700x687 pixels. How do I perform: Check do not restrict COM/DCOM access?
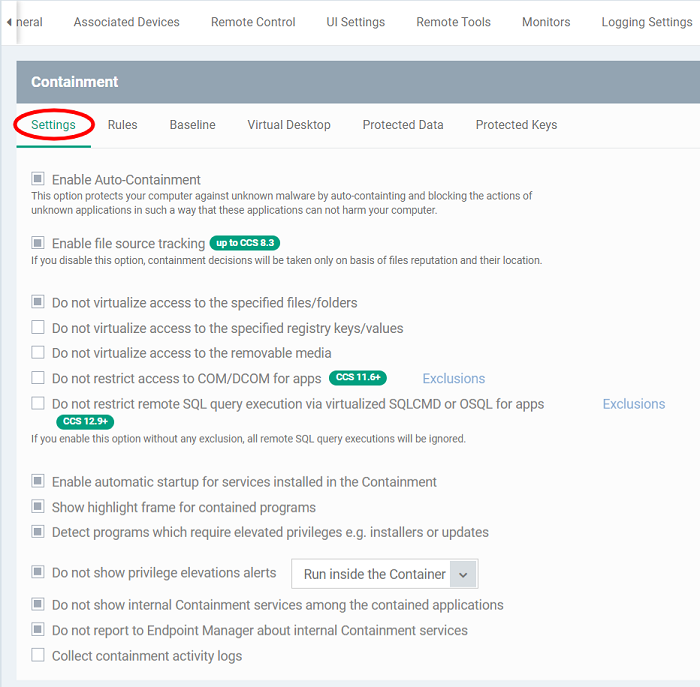click(38, 378)
